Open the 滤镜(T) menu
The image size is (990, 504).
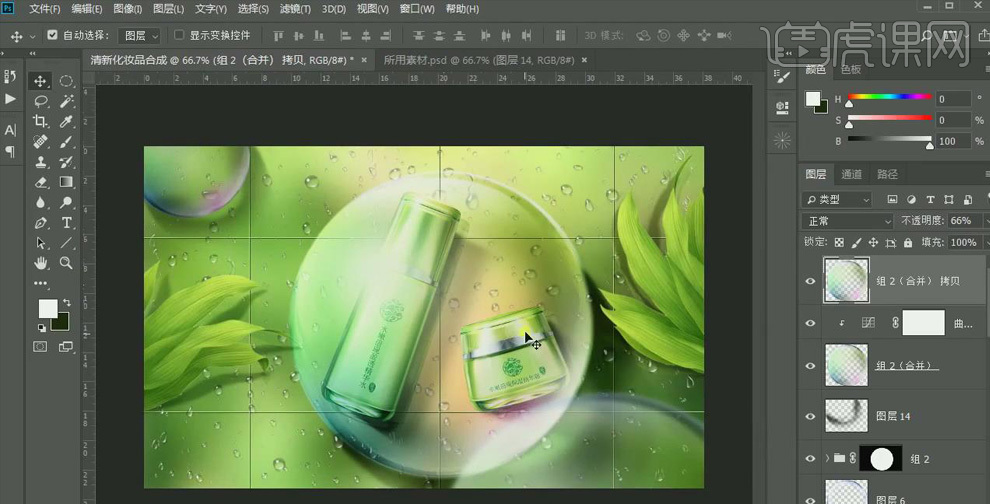(x=295, y=9)
